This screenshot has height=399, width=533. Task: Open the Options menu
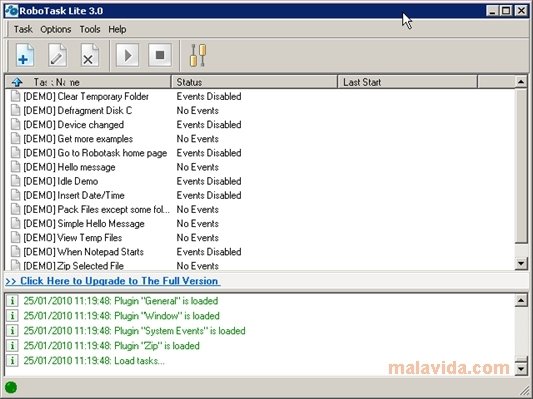56,29
